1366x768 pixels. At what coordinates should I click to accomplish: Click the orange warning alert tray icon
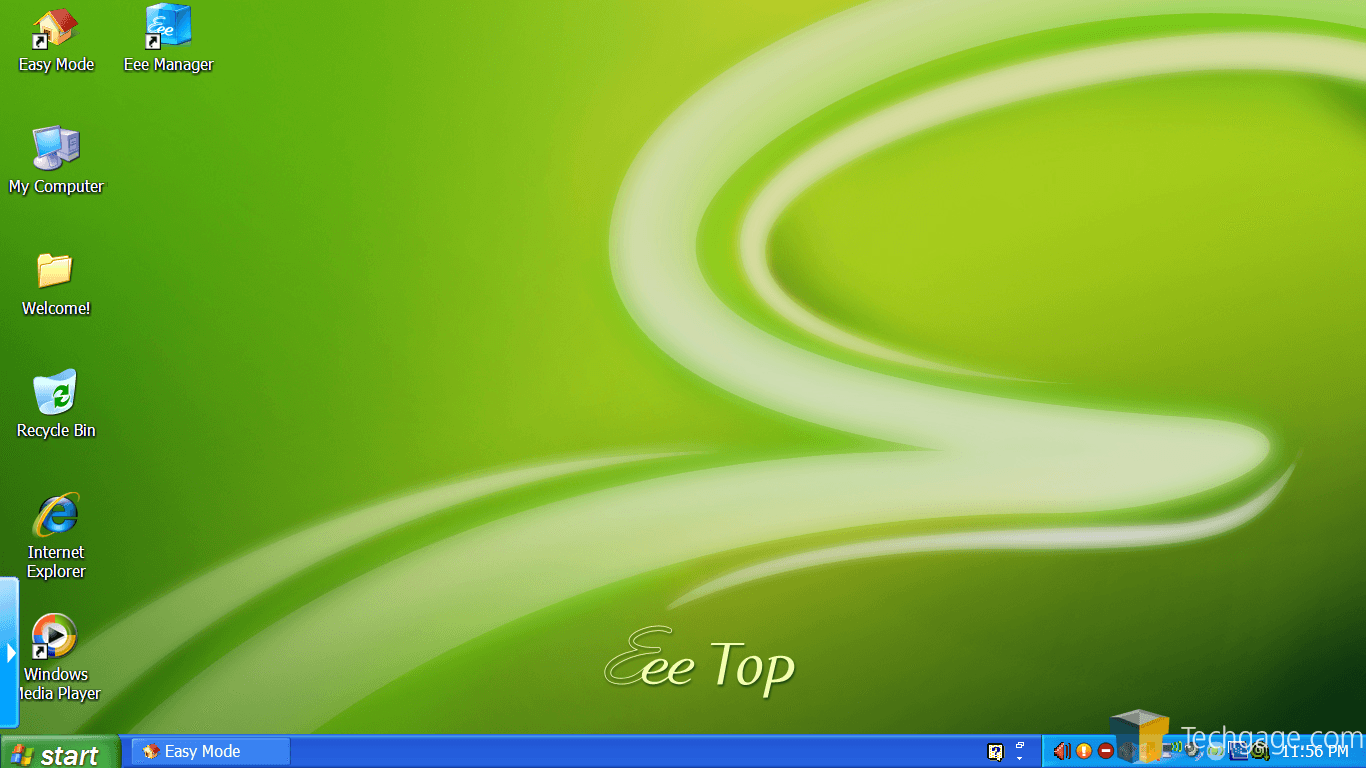[x=1084, y=751]
